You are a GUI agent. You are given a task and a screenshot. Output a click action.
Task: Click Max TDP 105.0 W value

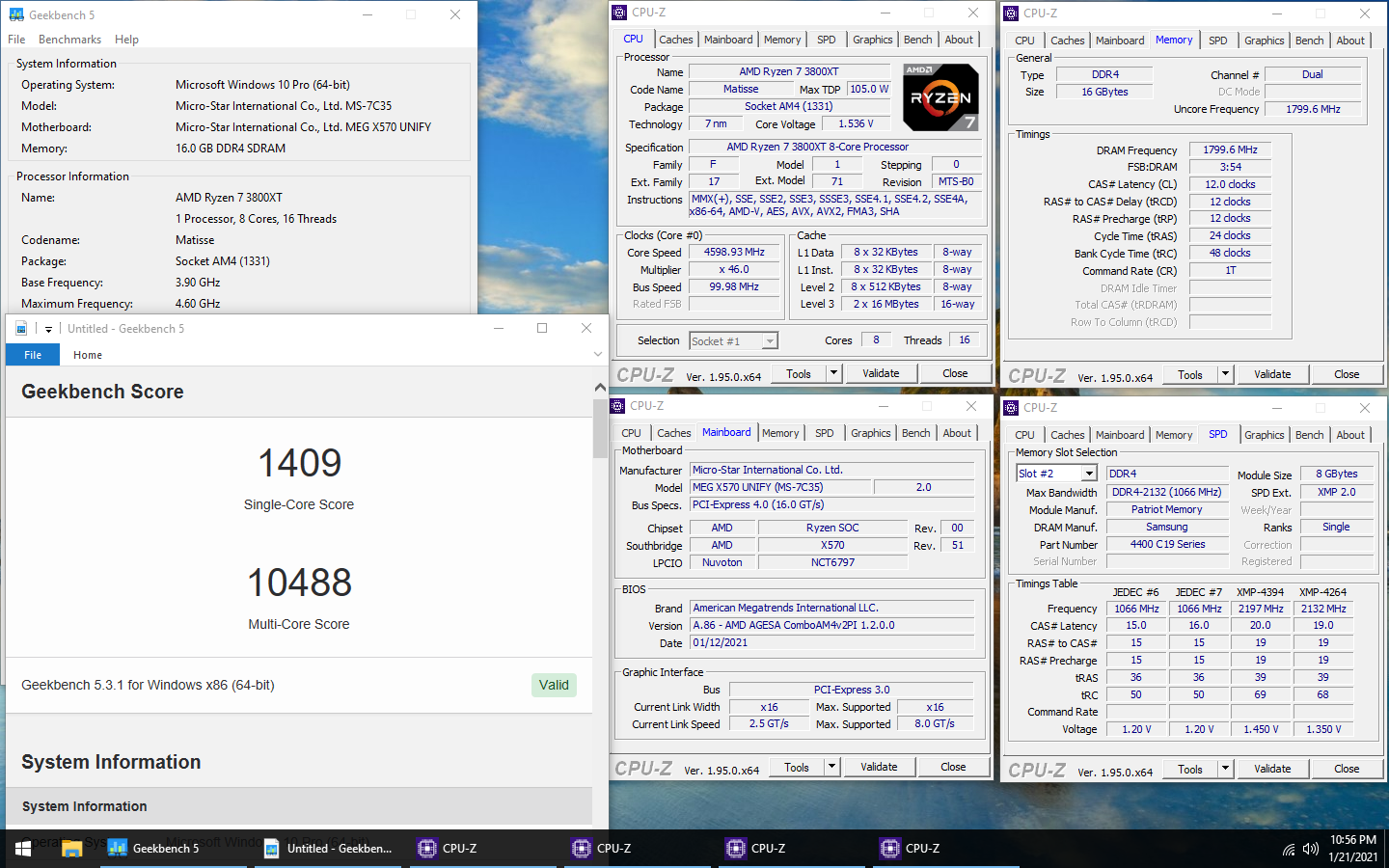(869, 89)
